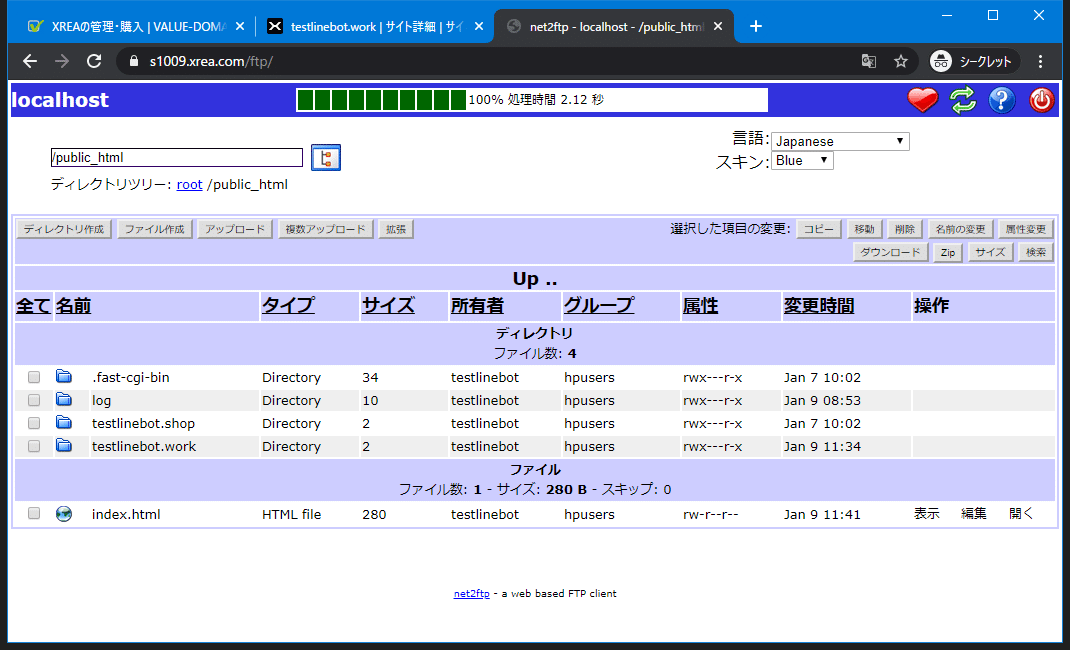Click the power icon to log out

[1041, 100]
